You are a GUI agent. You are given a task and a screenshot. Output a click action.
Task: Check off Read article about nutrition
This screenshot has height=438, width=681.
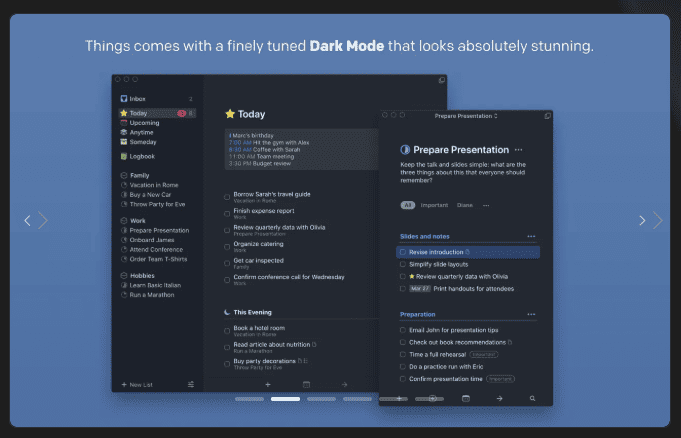point(227,347)
